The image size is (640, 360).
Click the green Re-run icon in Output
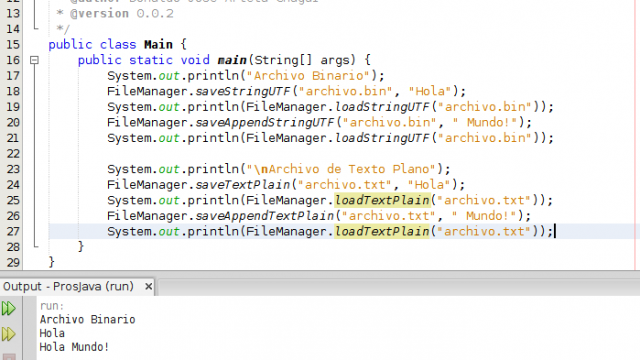[x=9, y=308]
